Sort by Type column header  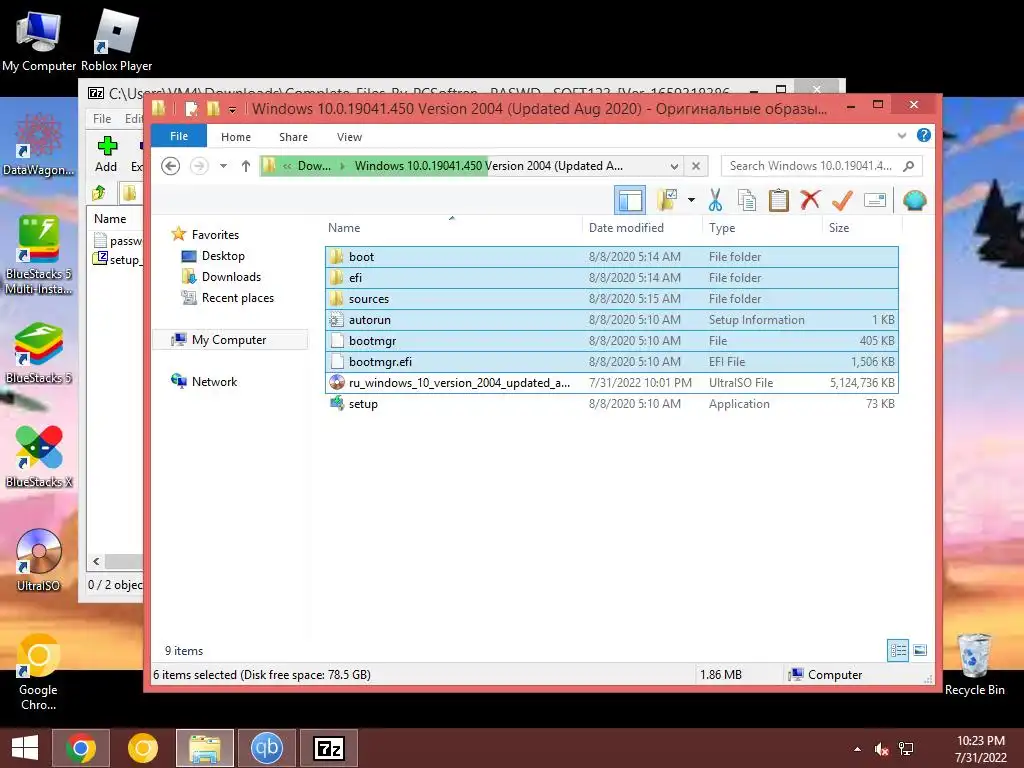point(763,227)
